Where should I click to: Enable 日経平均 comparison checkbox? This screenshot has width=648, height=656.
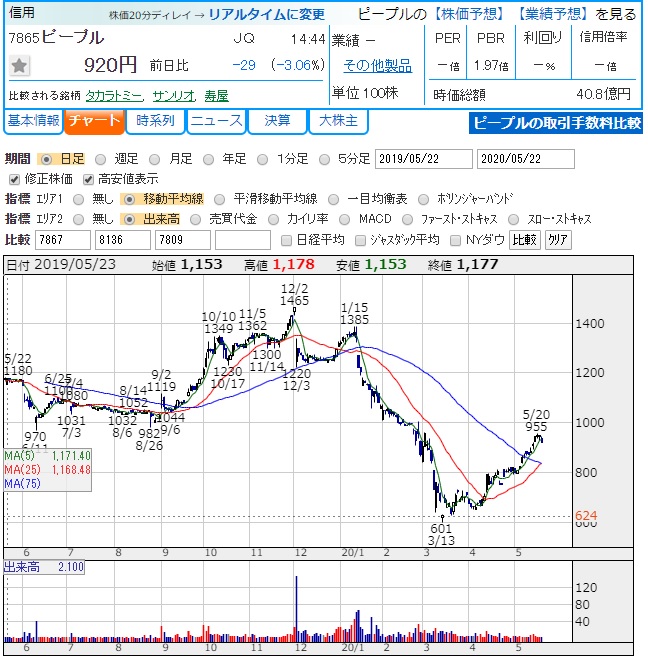pos(286,240)
